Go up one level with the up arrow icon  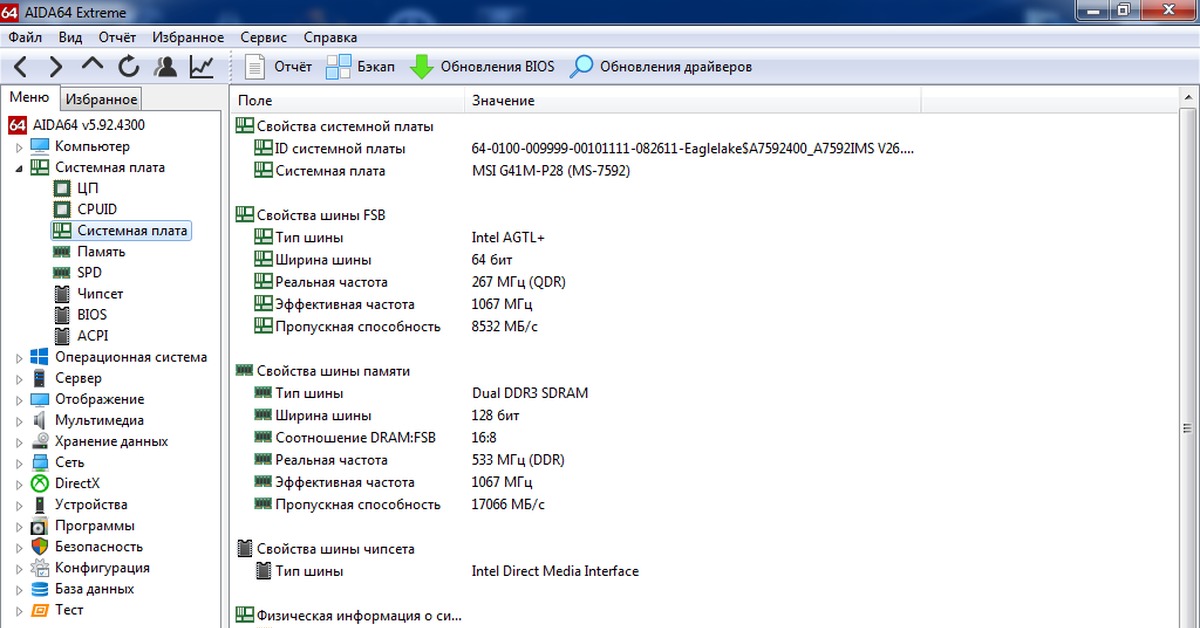coord(92,66)
